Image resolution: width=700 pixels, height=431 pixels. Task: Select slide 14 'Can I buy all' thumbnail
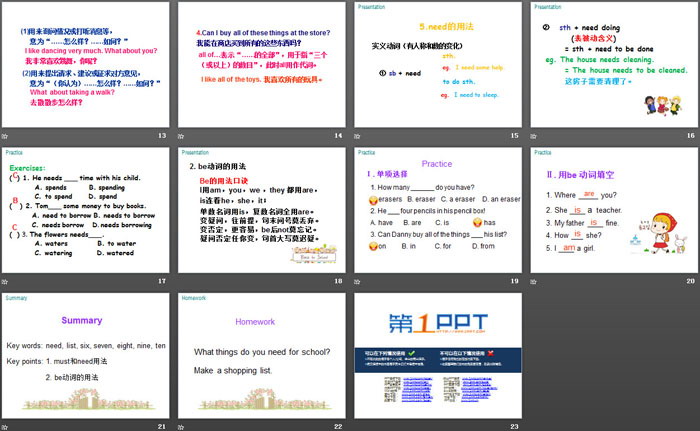[x=262, y=63]
